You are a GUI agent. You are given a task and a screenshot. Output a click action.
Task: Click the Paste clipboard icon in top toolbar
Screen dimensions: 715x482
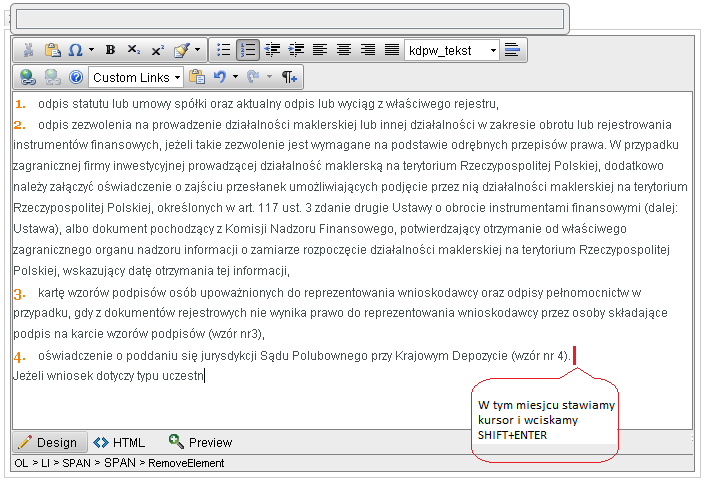coord(52,50)
